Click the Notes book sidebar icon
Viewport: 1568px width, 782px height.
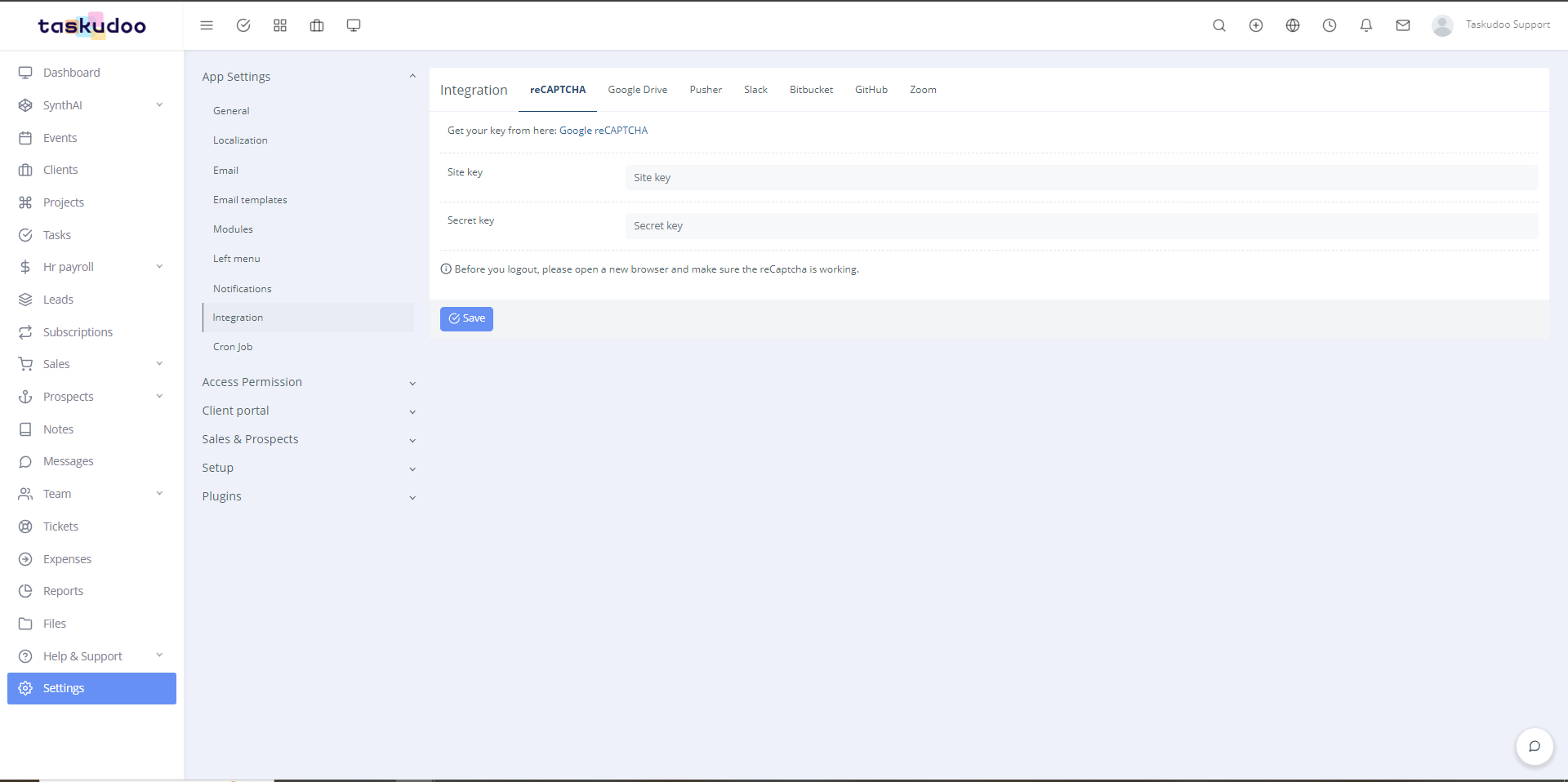(x=25, y=429)
